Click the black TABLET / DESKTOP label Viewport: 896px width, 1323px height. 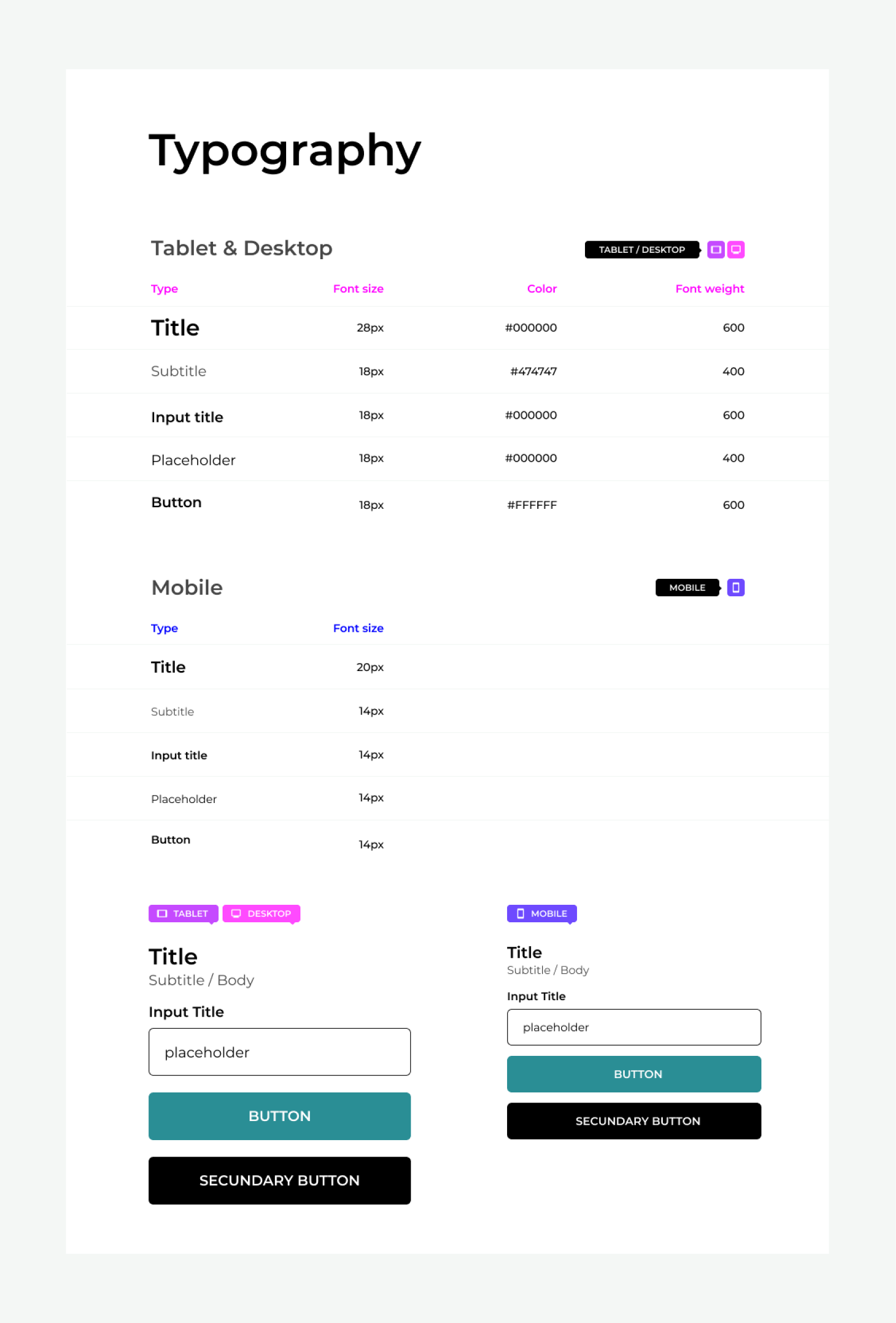[x=642, y=249]
